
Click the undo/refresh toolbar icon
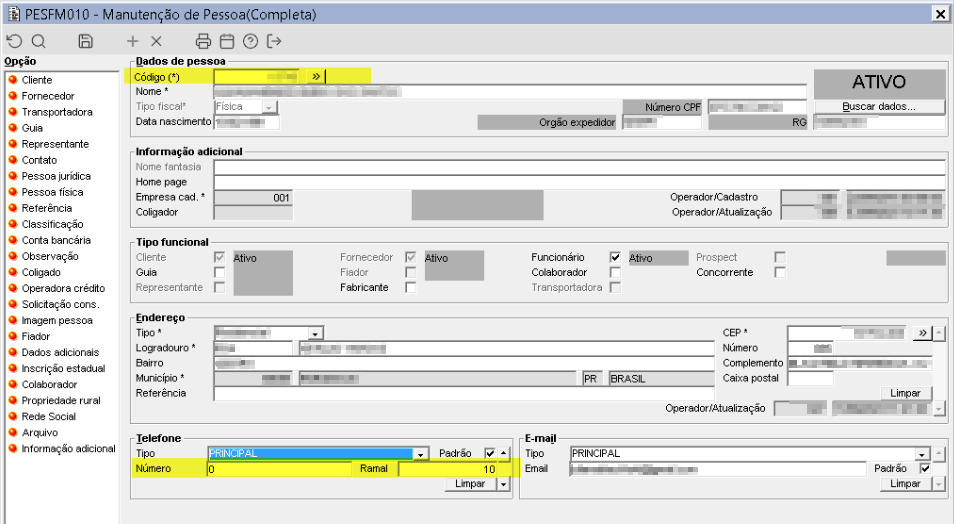[x=14, y=41]
